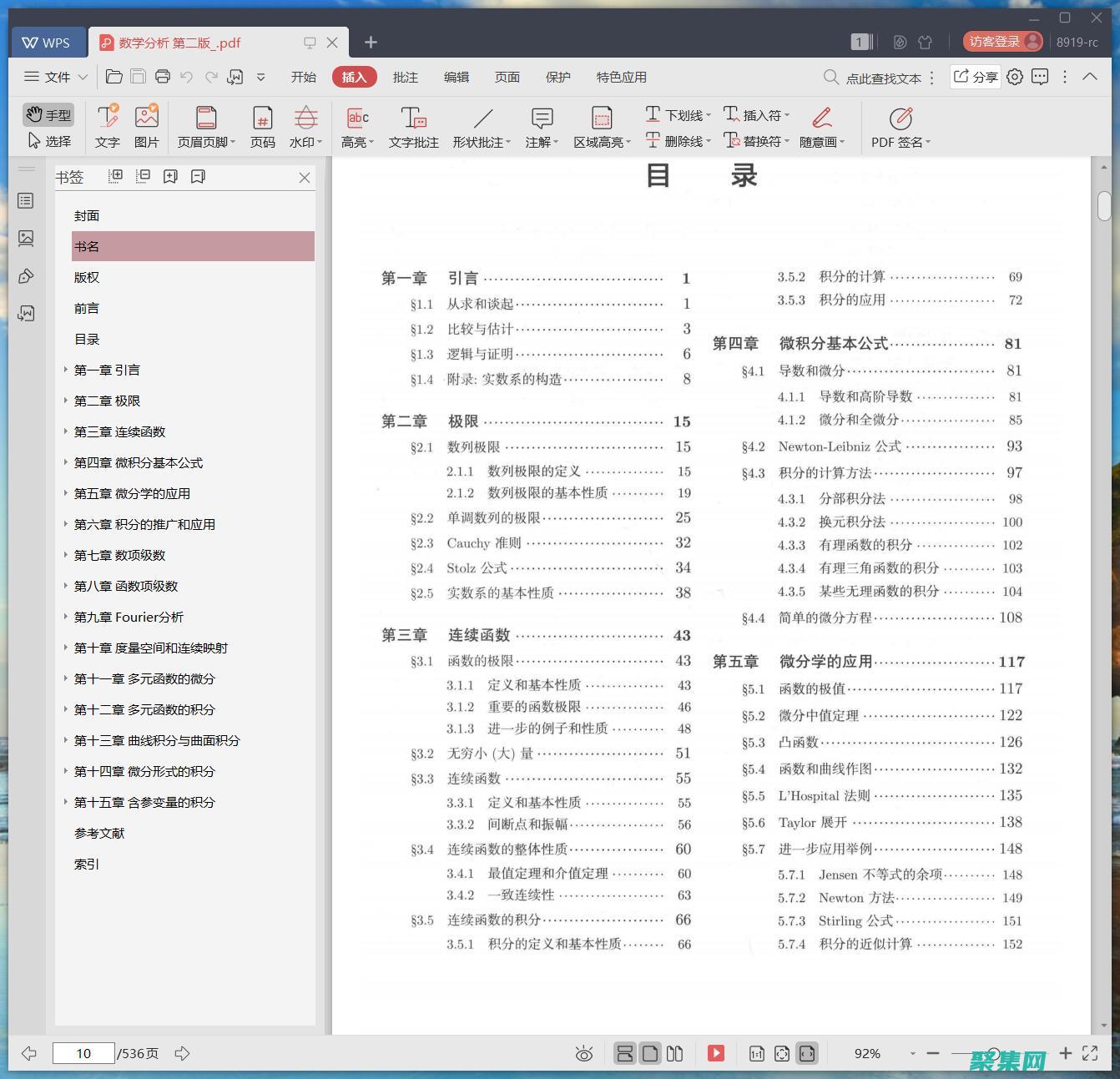Click inside the page number input field
Image resolution: width=1120 pixels, height=1079 pixels.
tap(83, 1053)
